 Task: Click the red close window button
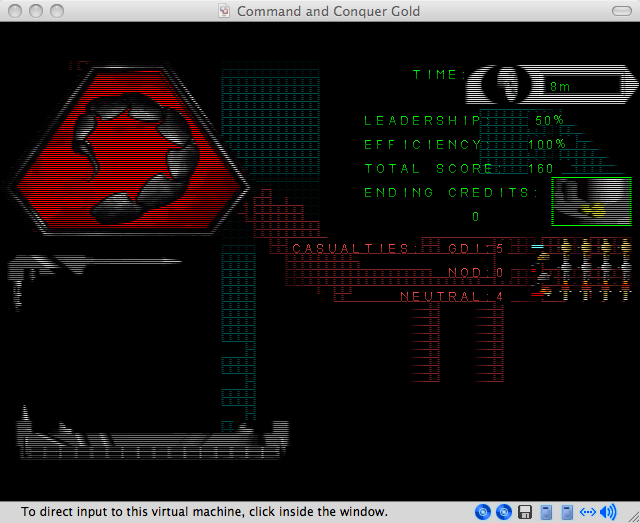point(15,11)
